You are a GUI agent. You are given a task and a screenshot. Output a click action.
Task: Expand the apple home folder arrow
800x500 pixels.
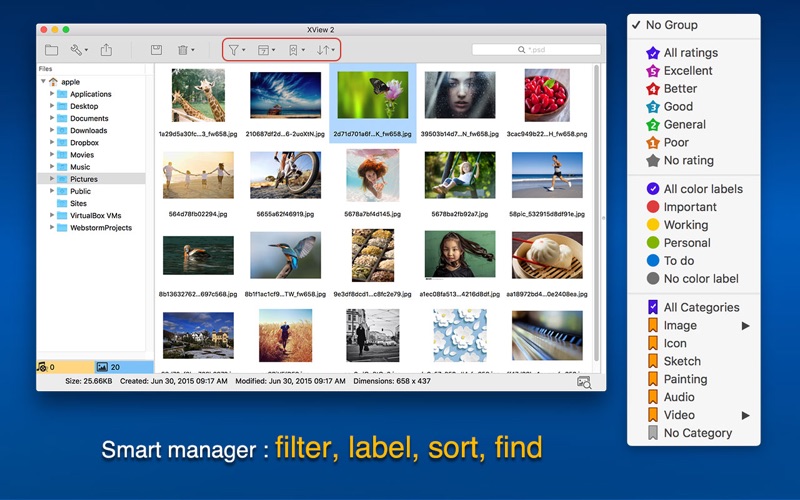coord(43,82)
